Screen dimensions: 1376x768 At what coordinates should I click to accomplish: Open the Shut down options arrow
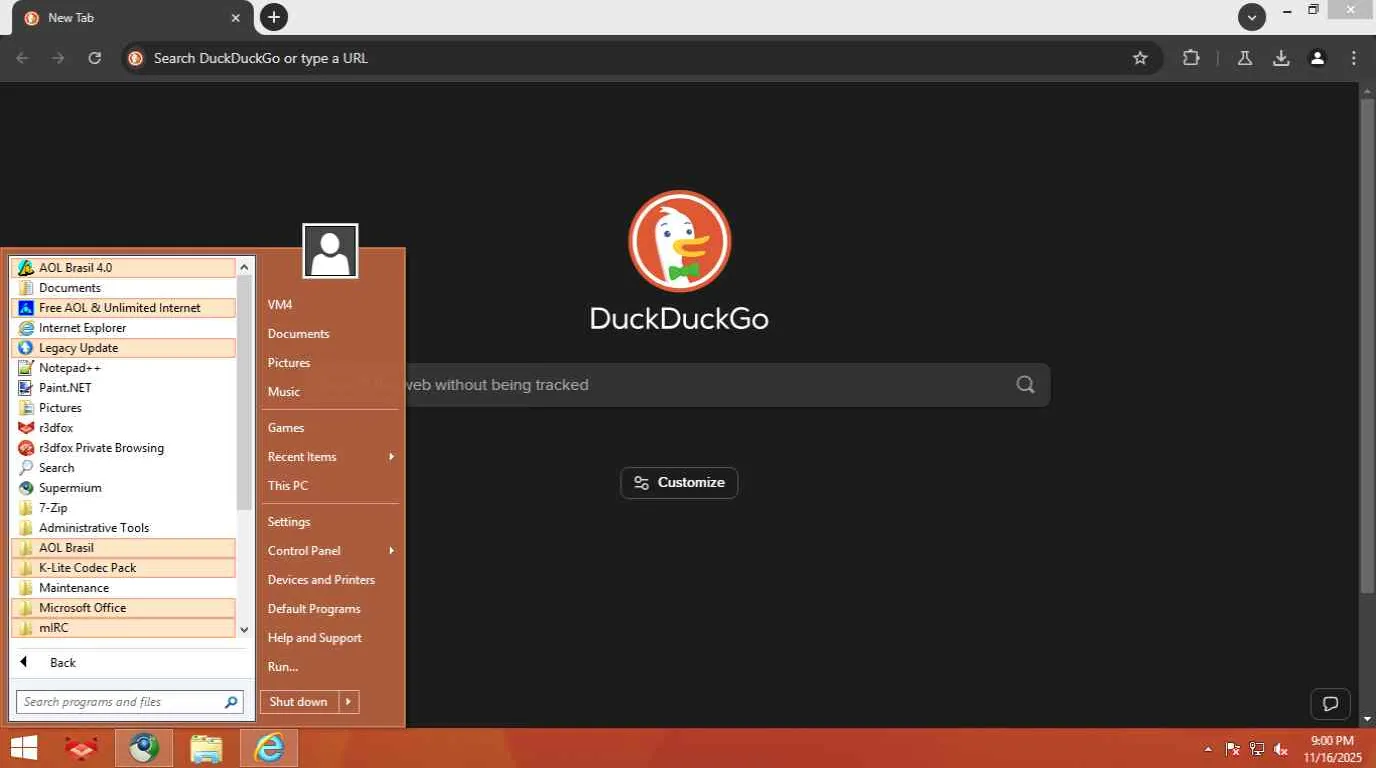pos(349,702)
